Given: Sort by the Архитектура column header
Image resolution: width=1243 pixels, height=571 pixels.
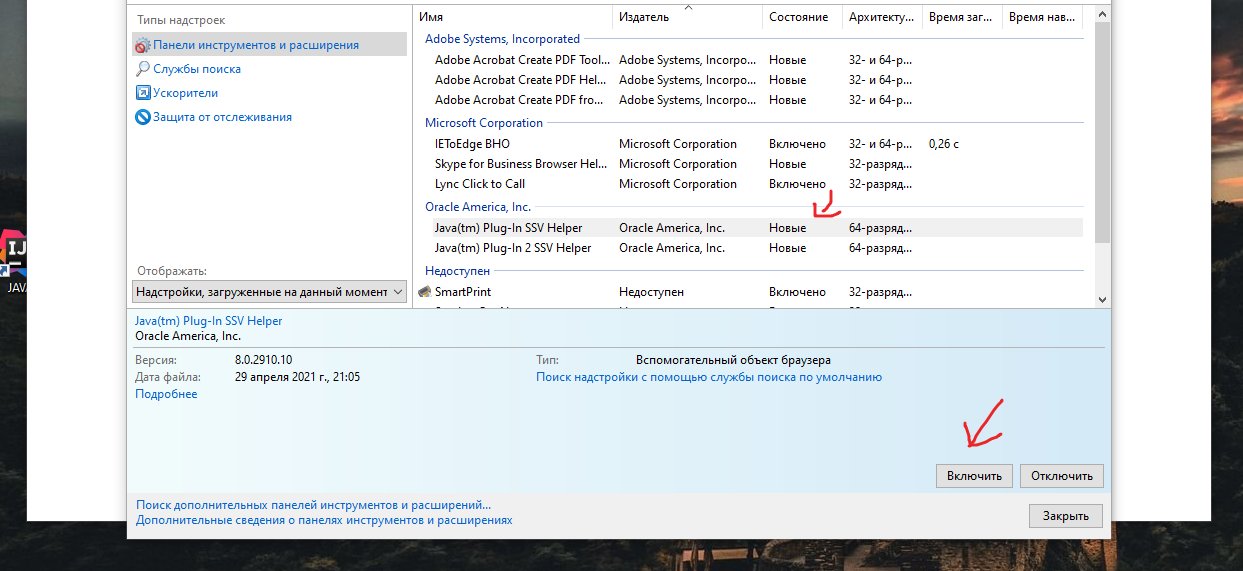Looking at the screenshot, I should pyautogui.click(x=882, y=17).
